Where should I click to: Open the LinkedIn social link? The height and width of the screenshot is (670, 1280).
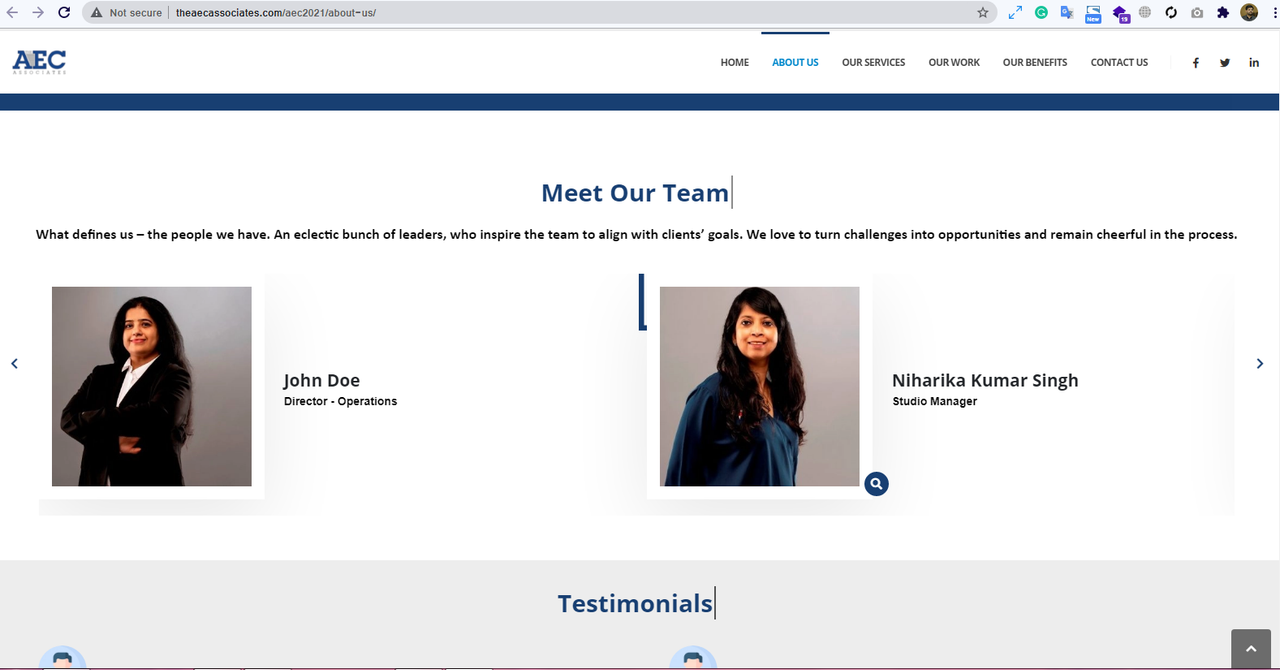coord(1254,62)
